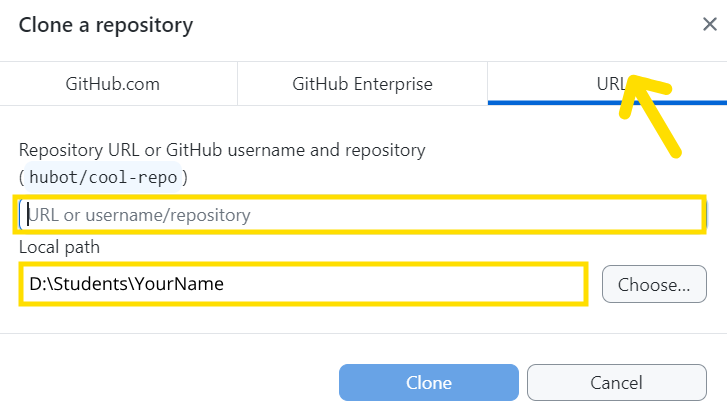This screenshot has height=418, width=727.
Task: Select the URL tab
Action: (x=607, y=84)
